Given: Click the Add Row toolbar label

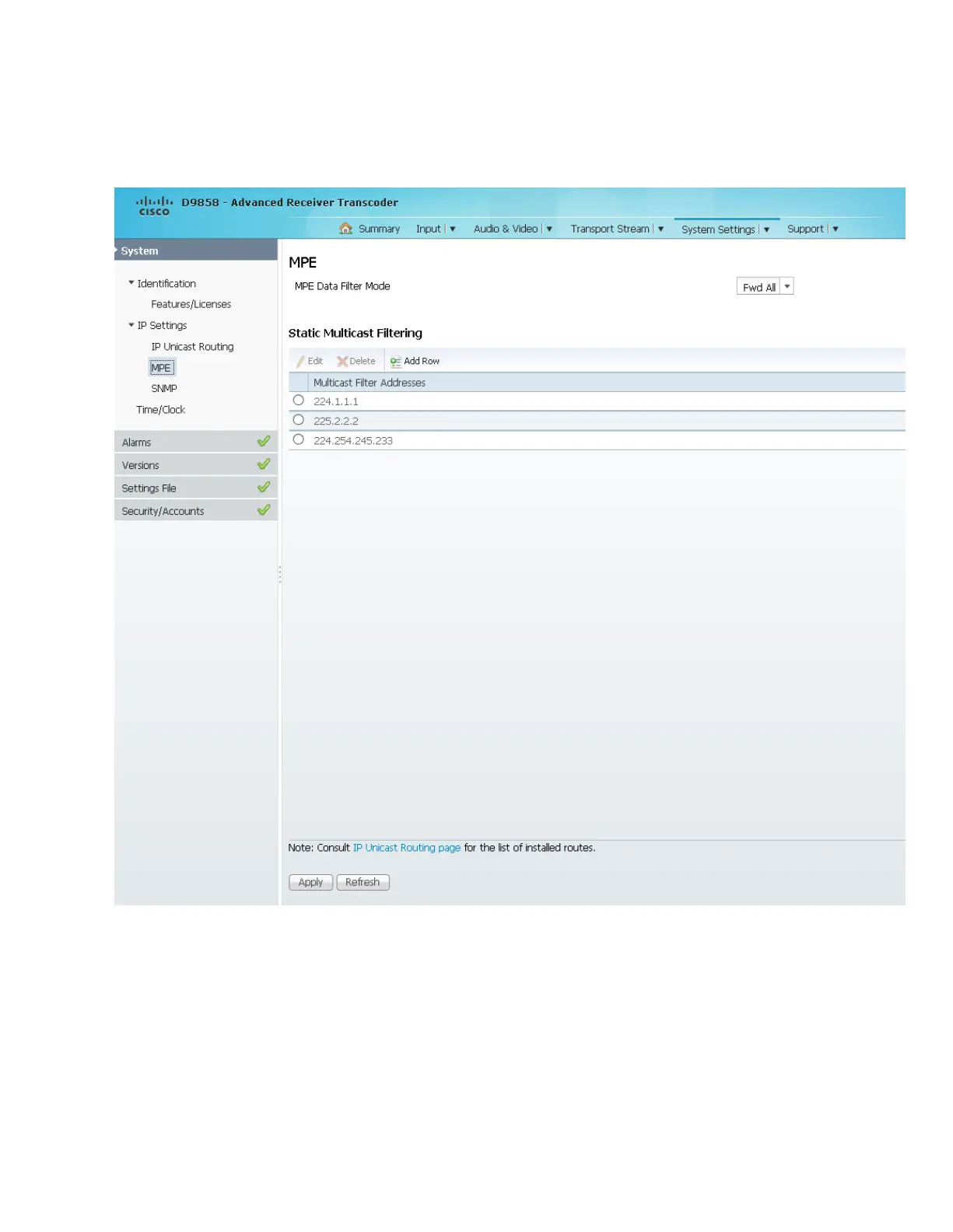Looking at the screenshot, I should tap(422, 362).
